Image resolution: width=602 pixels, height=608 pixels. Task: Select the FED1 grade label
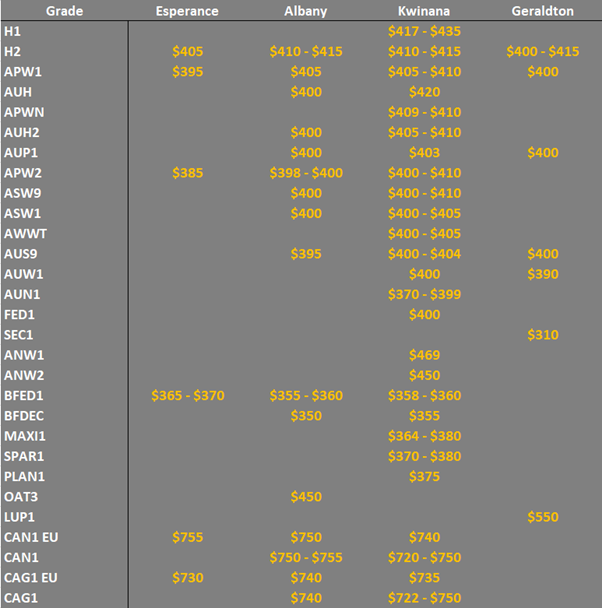(x=19, y=314)
